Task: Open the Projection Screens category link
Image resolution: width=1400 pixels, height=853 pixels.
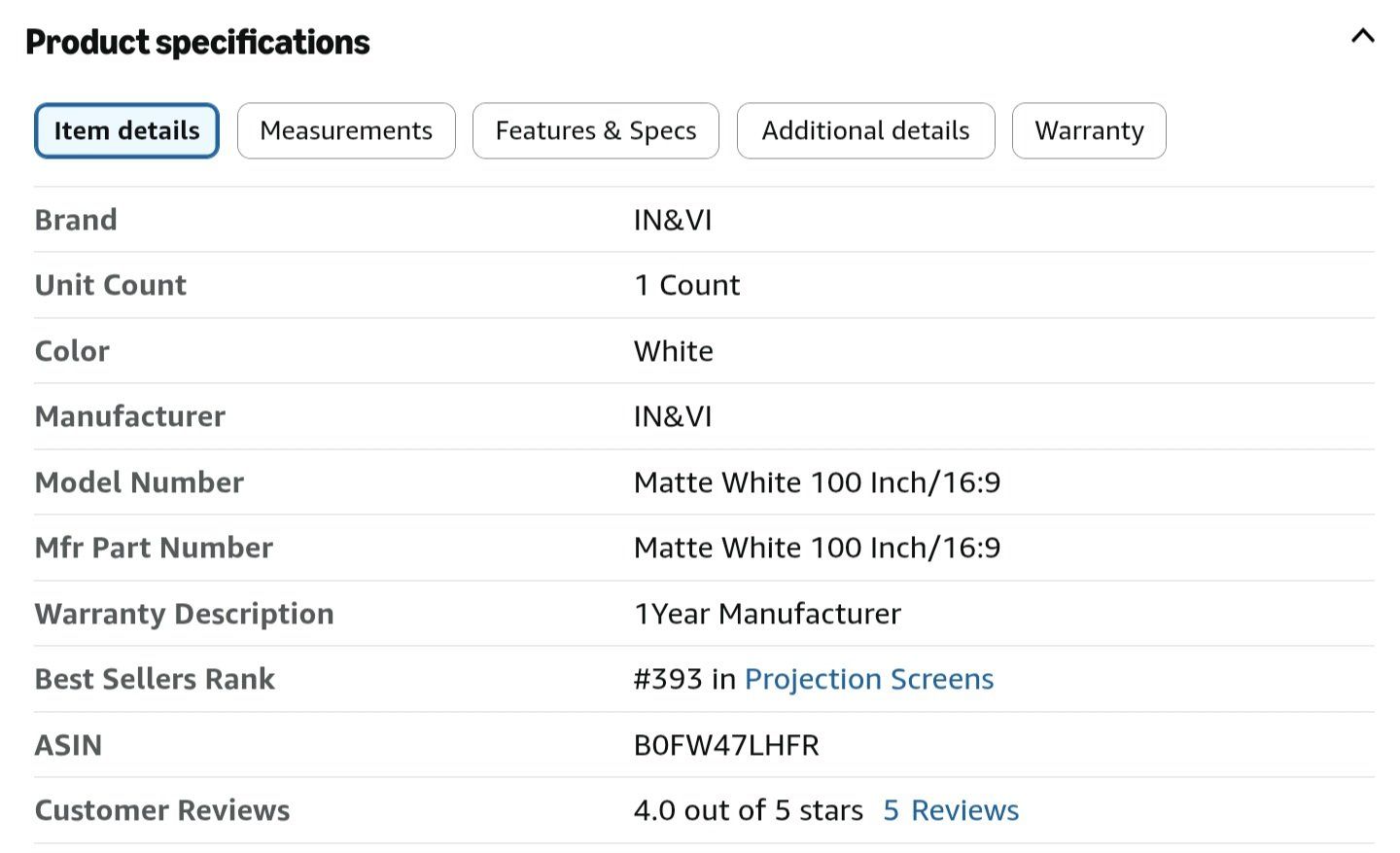Action: (869, 679)
